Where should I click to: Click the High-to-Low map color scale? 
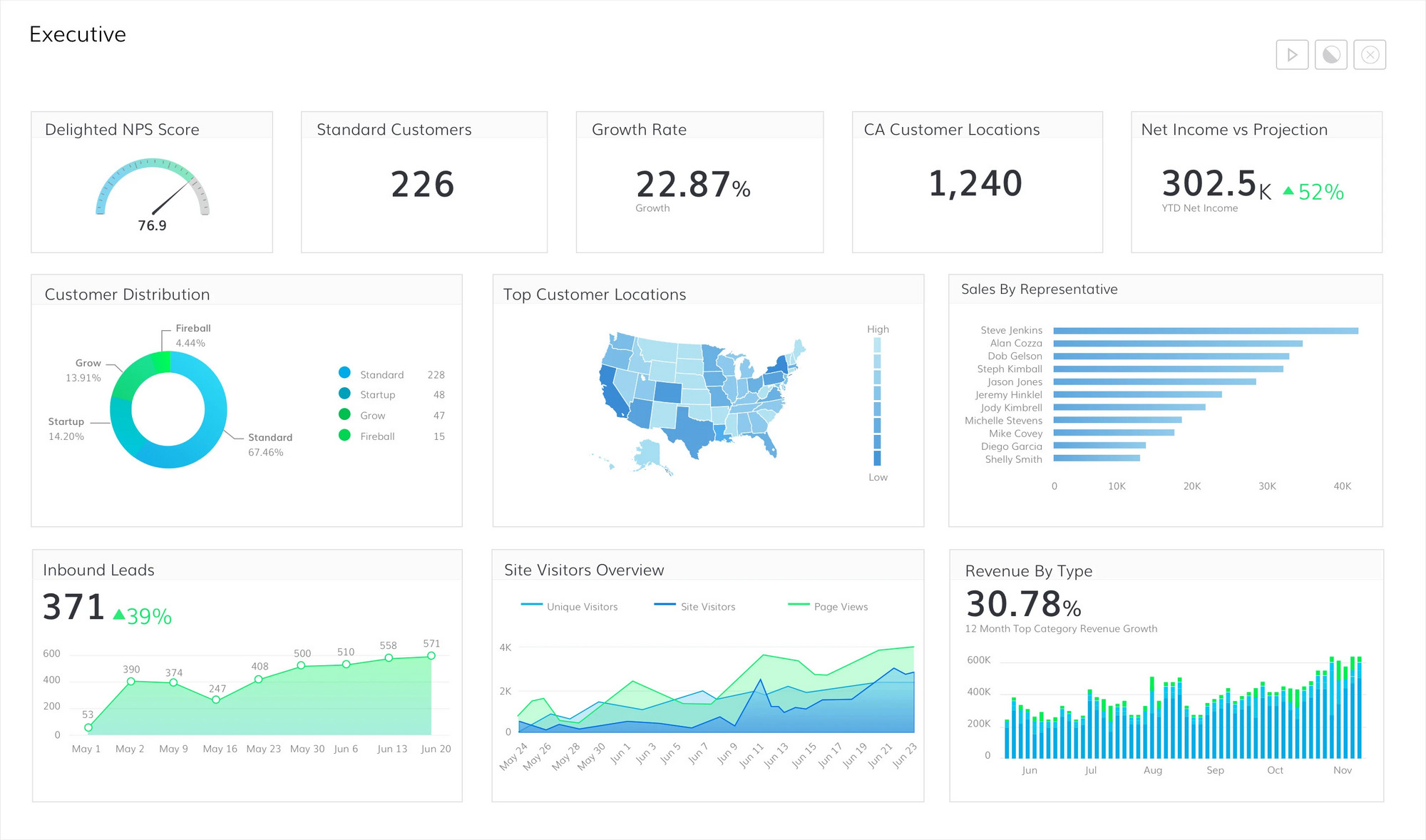point(876,403)
